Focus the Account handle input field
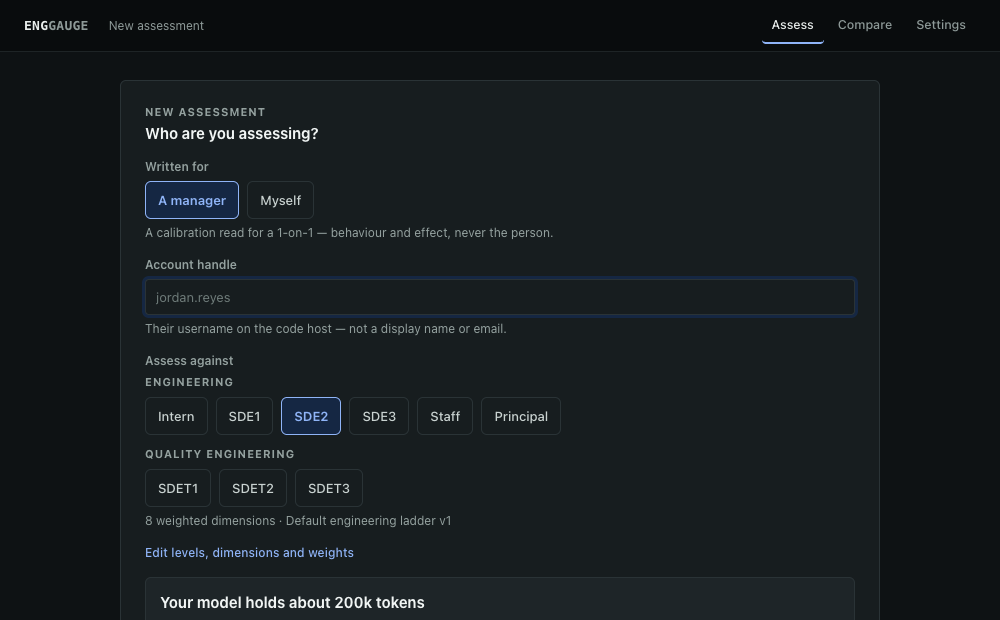Image resolution: width=1000 pixels, height=620 pixels. coord(500,297)
